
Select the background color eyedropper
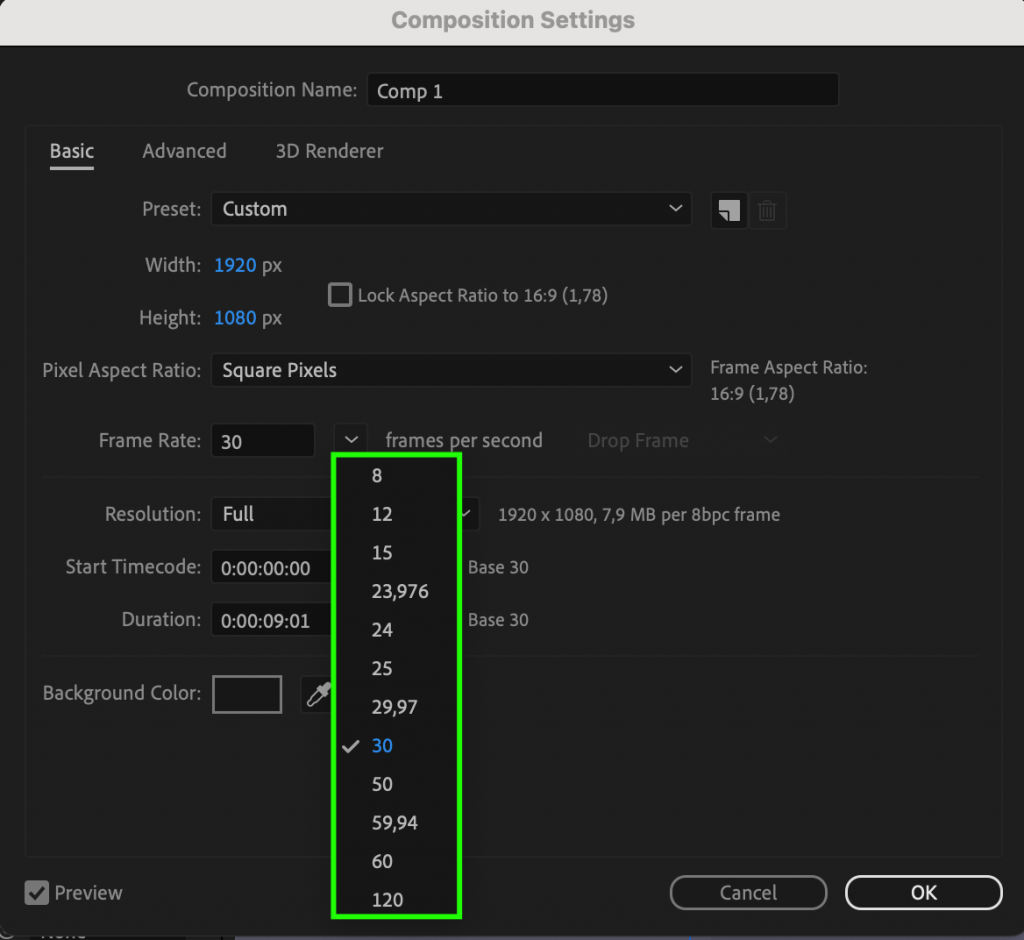coord(318,693)
